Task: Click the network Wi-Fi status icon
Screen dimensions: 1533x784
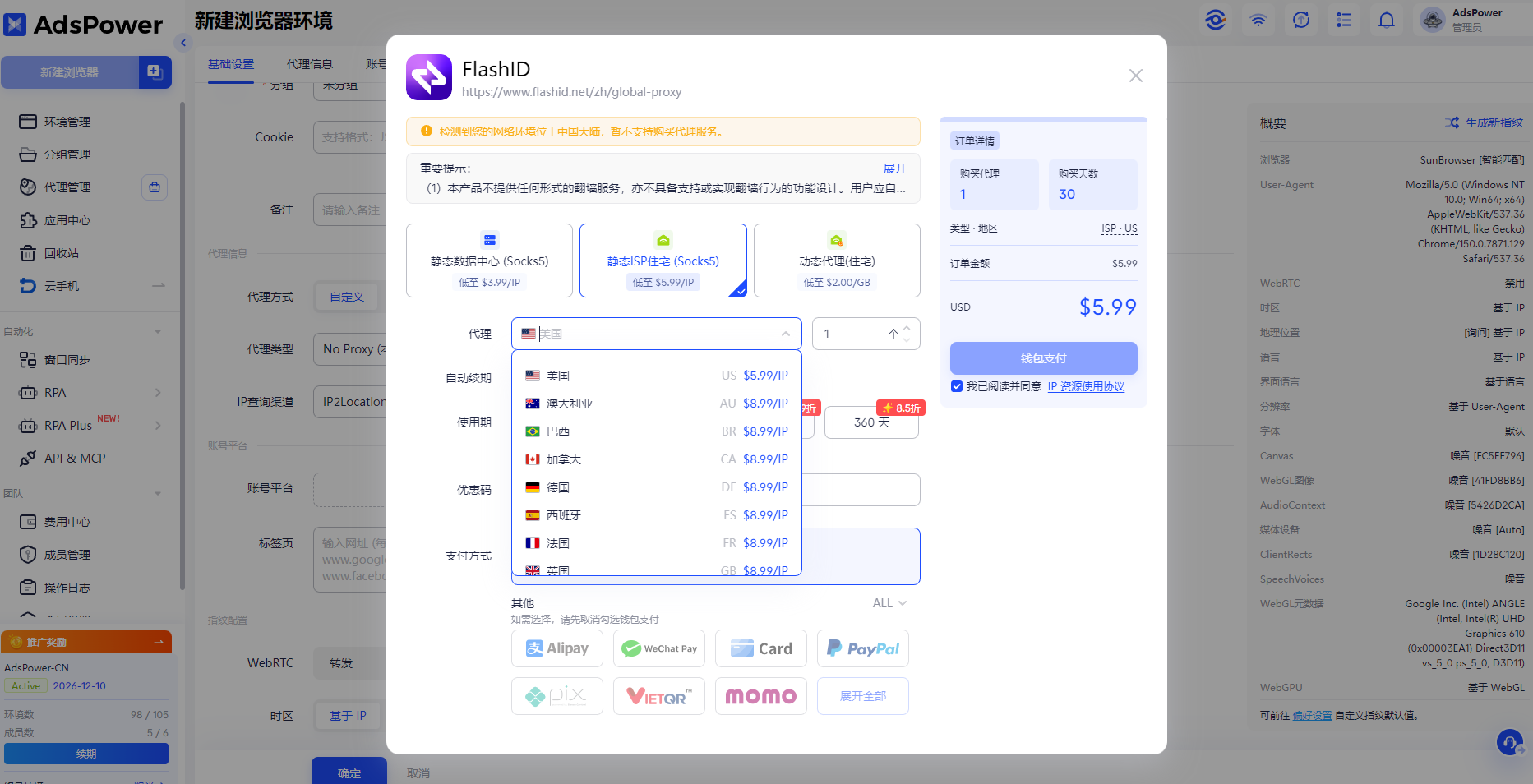Action: [x=1258, y=20]
